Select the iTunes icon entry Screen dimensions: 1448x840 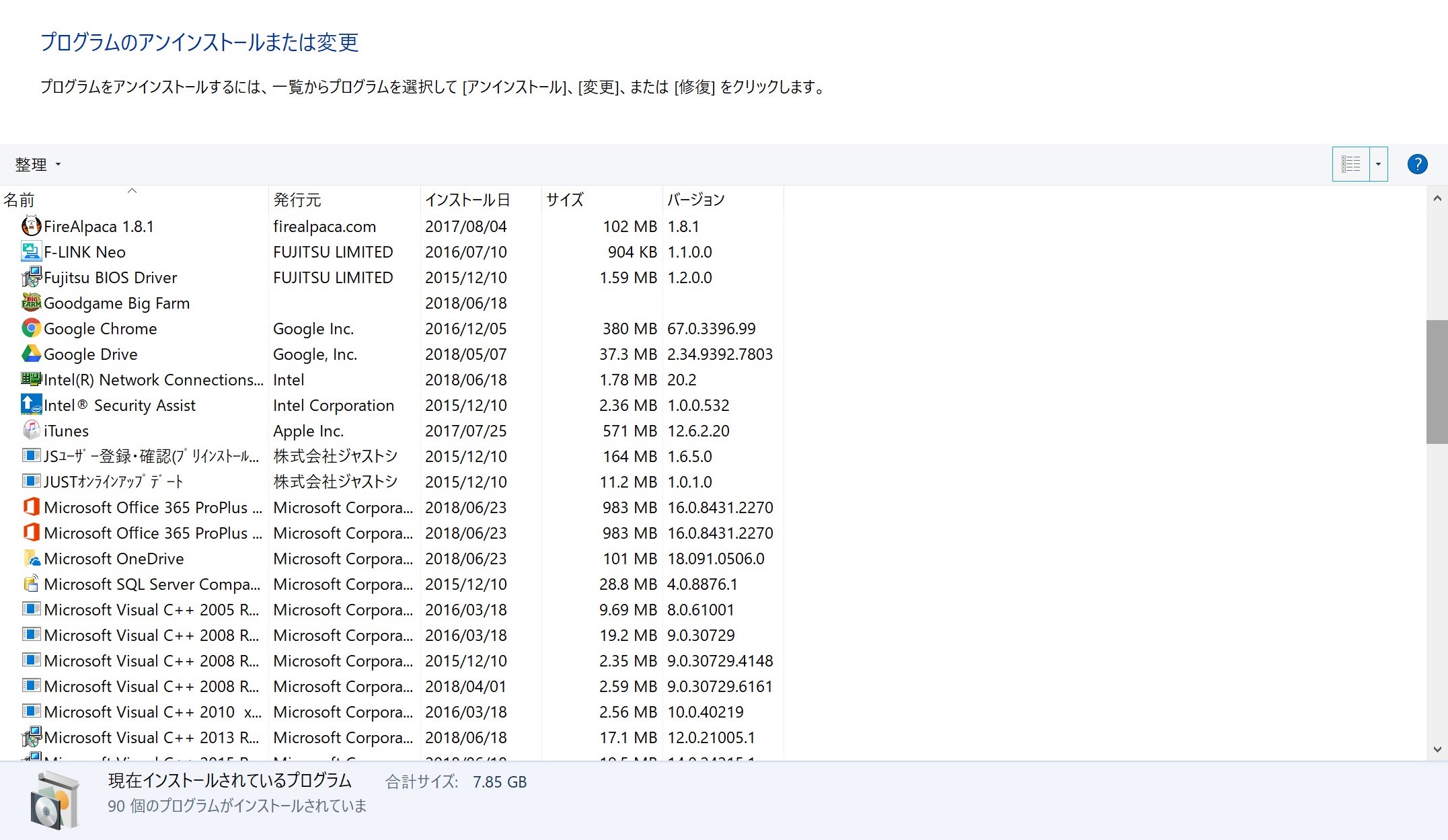click(x=31, y=430)
